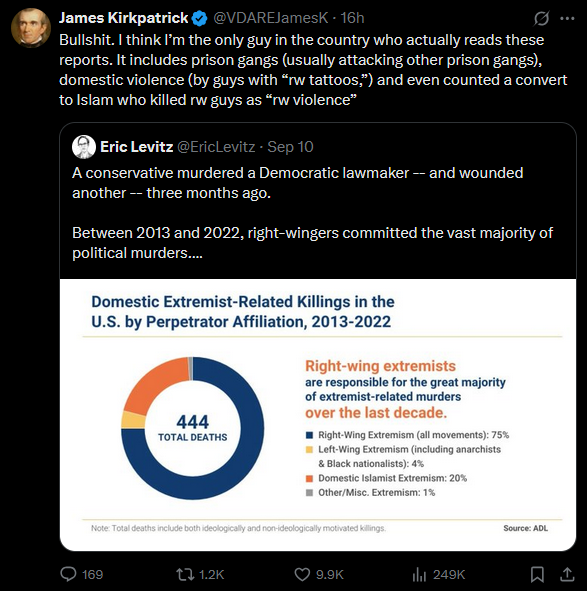
Task: Click the Sep 10 quoted tweet date
Action: tap(290, 147)
